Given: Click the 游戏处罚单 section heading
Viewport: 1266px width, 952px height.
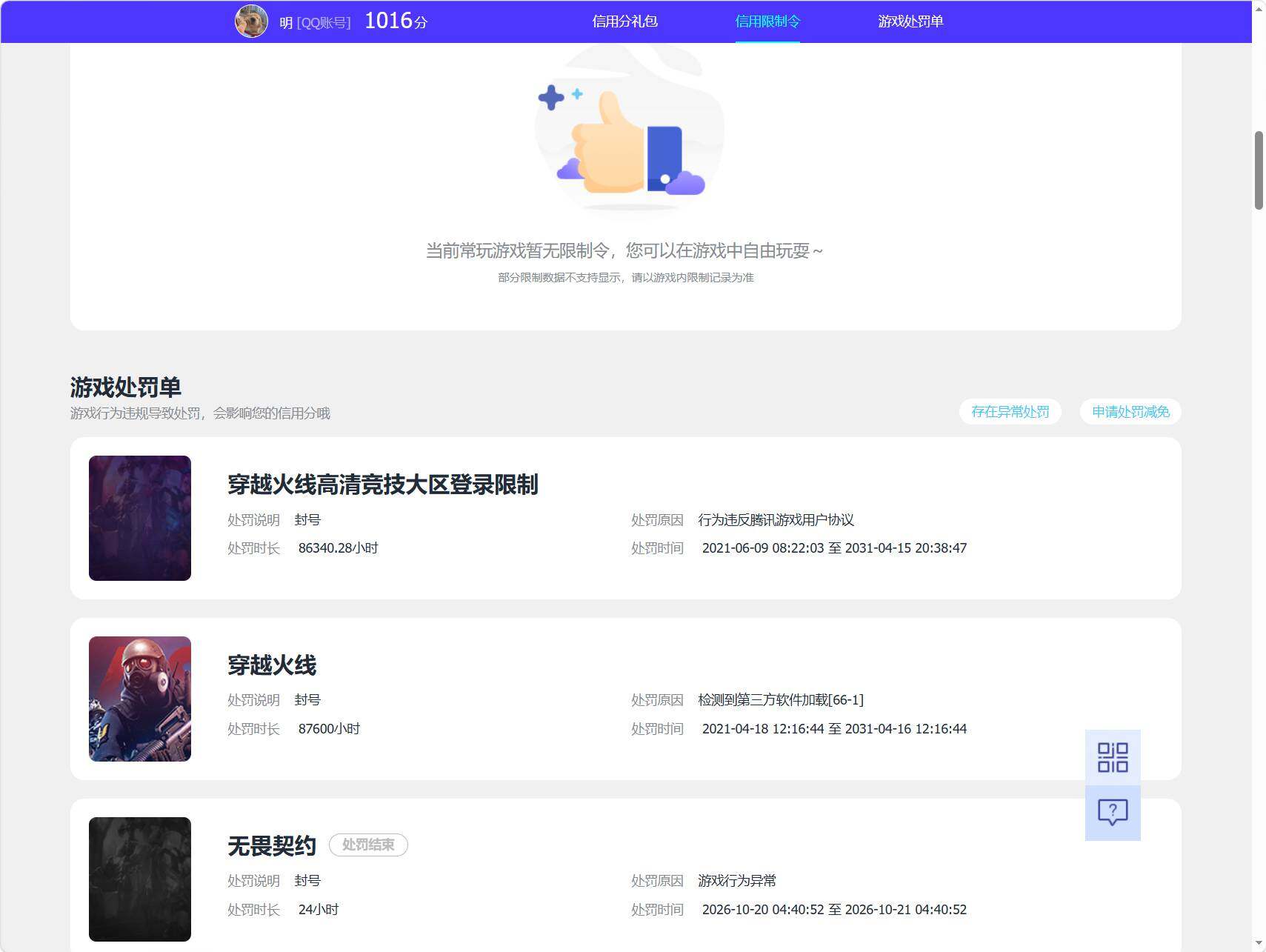Looking at the screenshot, I should coord(126,387).
